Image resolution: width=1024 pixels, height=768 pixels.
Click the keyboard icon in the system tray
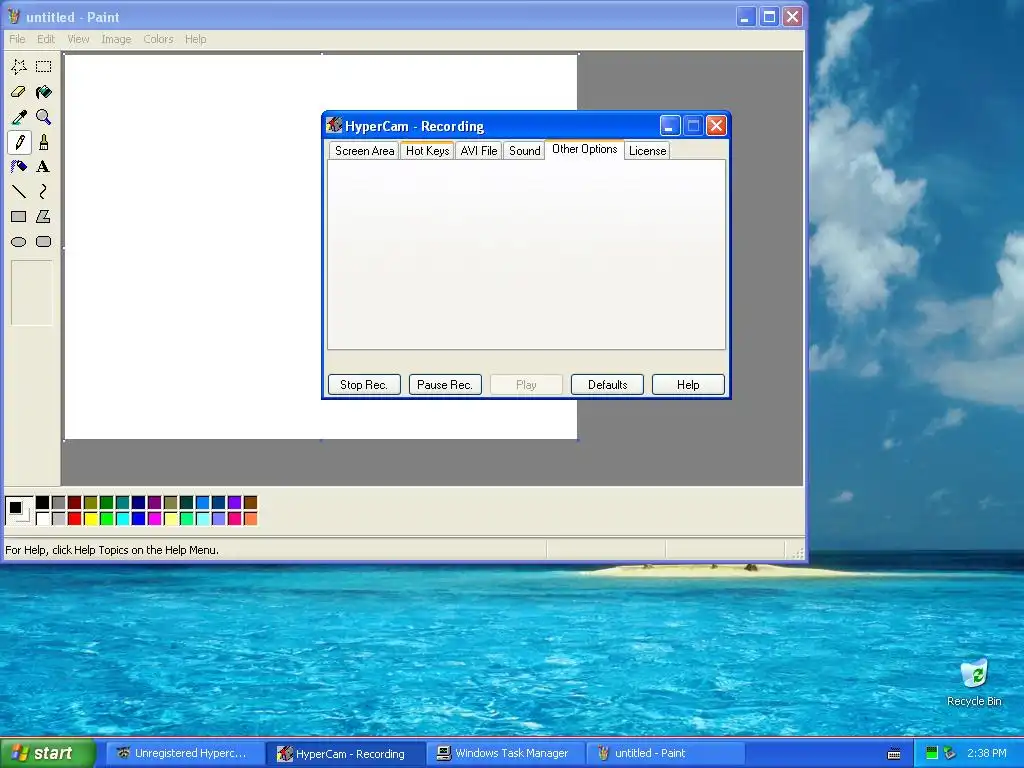(894, 754)
